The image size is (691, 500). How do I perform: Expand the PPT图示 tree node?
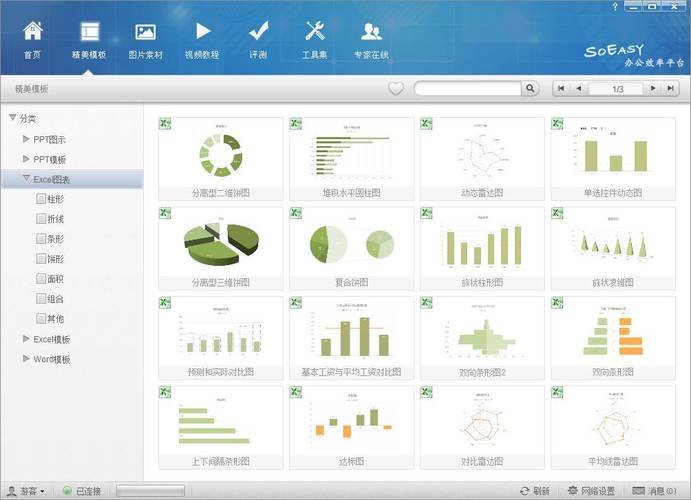tap(26, 139)
